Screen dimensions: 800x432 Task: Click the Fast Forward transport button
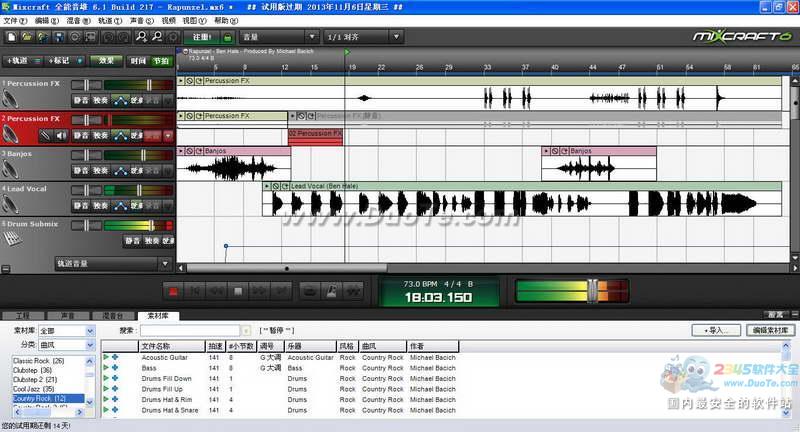[259, 291]
